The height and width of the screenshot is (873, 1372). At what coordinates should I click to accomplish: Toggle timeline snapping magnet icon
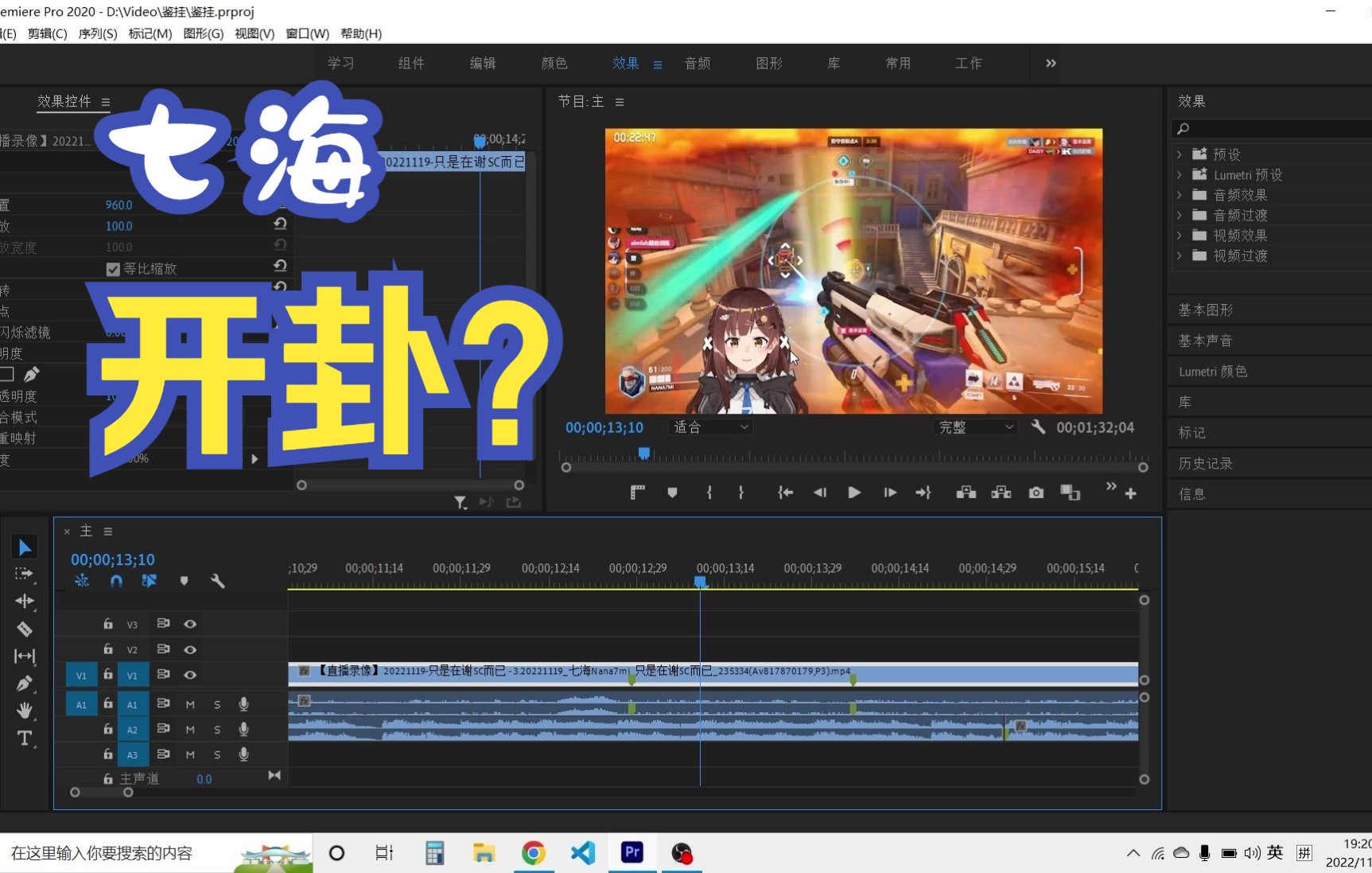(x=116, y=581)
